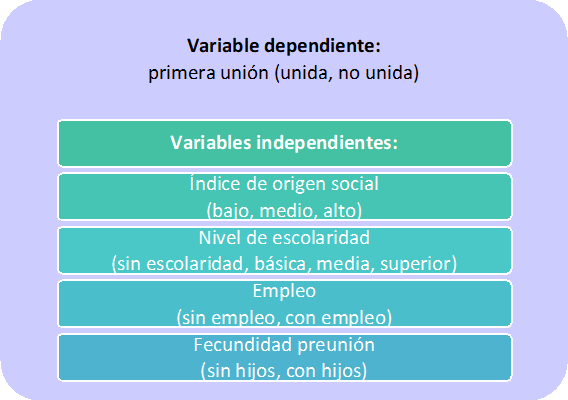Select the 'Nivel de escolaridad' label
This screenshot has width=568, height=400.
tap(284, 238)
